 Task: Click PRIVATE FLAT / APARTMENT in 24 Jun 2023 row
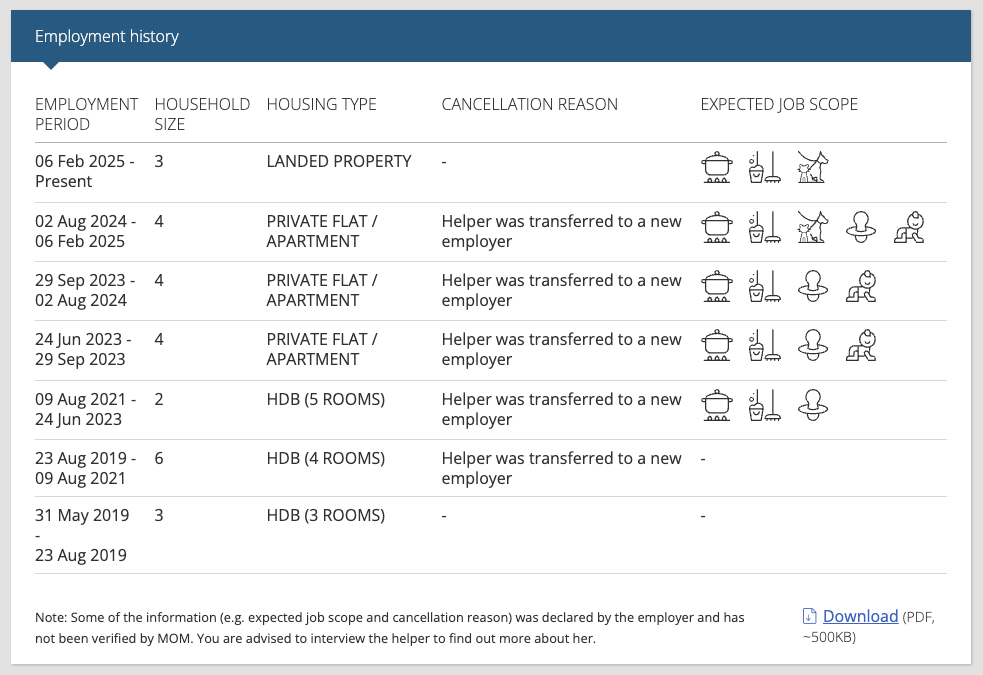[322, 349]
